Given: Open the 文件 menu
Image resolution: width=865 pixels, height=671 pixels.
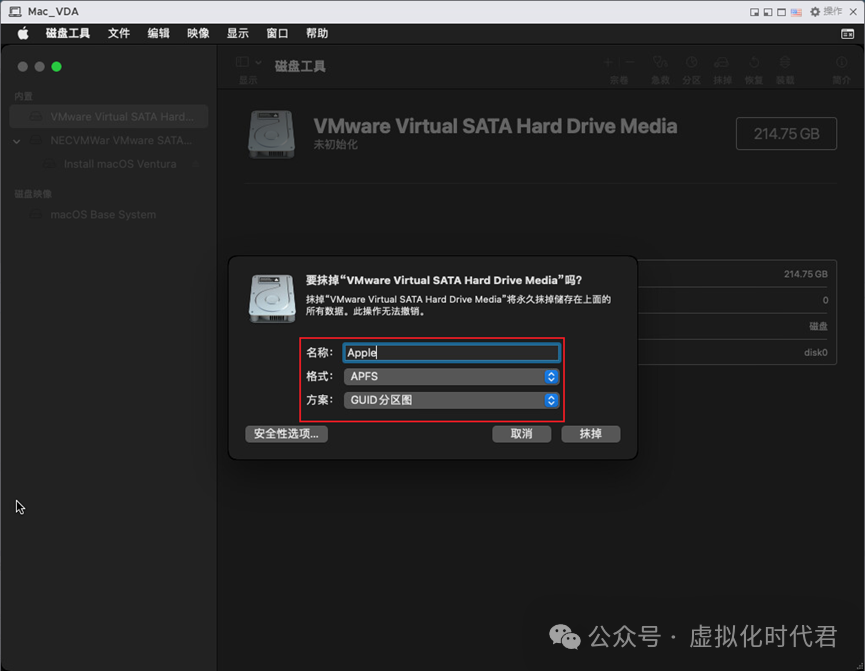Looking at the screenshot, I should point(119,34).
